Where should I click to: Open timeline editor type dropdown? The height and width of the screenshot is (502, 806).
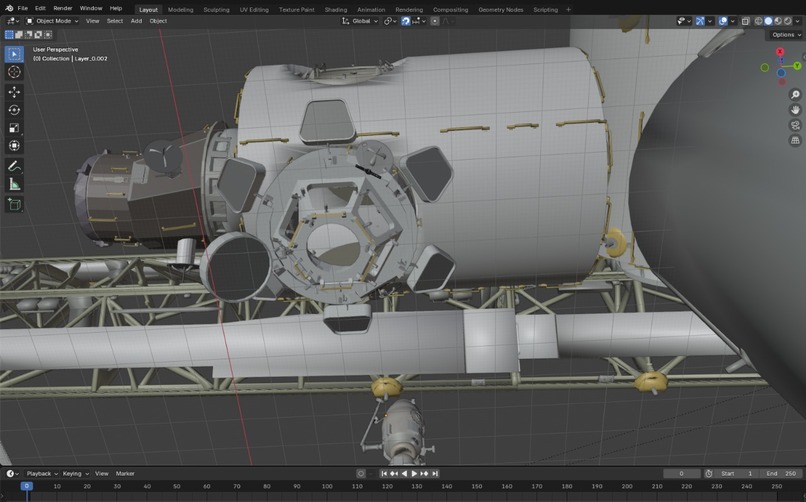click(12, 473)
